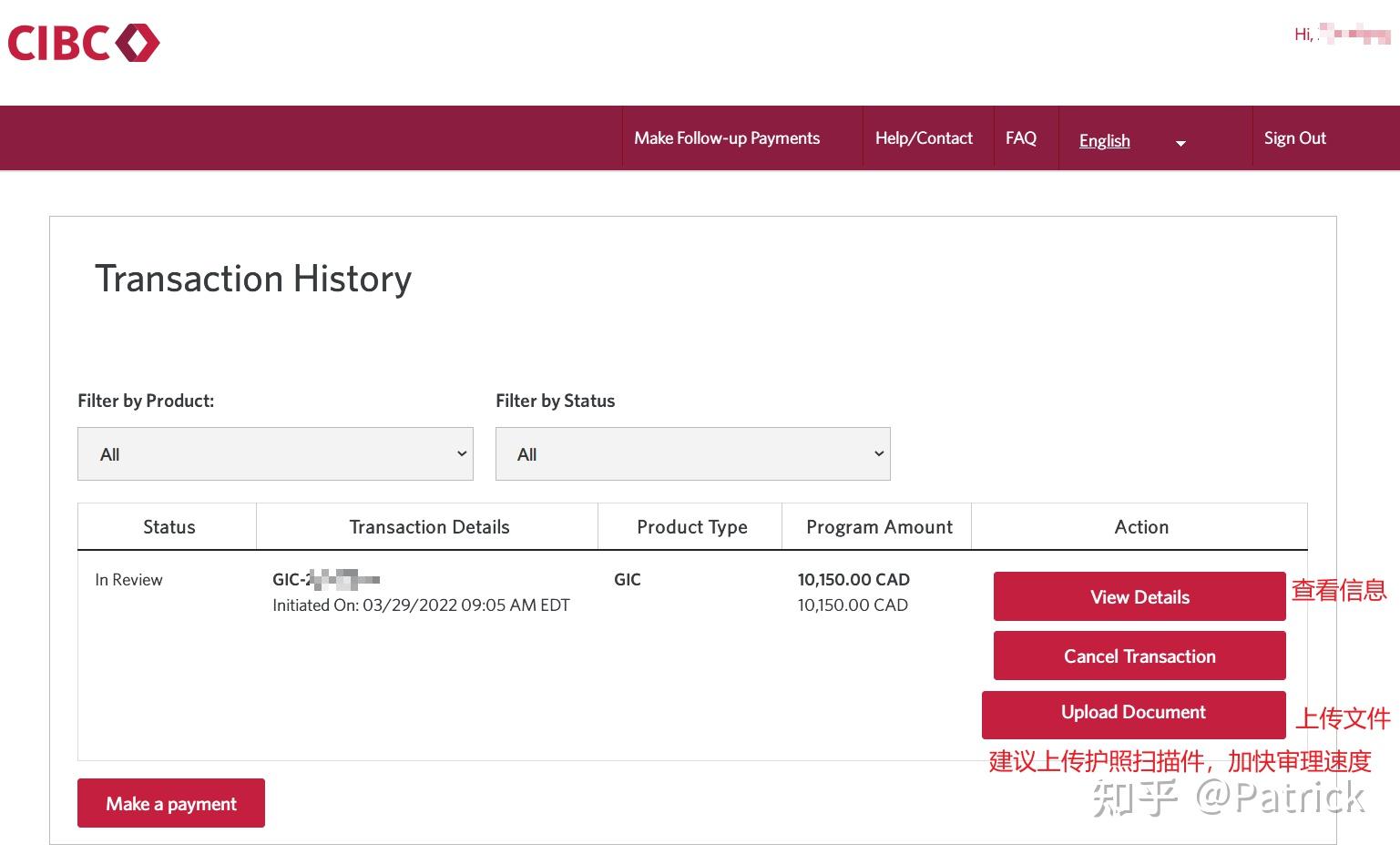The width and height of the screenshot is (1400, 854).
Task: Click the CIBC red diamond emblem
Action: [138, 43]
